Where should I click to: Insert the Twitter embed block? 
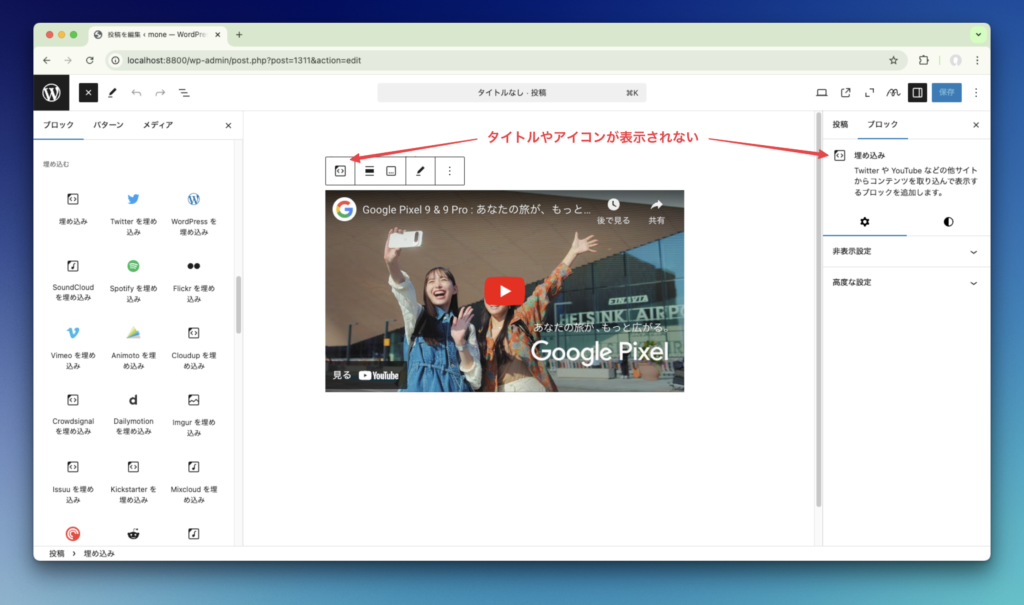[133, 212]
